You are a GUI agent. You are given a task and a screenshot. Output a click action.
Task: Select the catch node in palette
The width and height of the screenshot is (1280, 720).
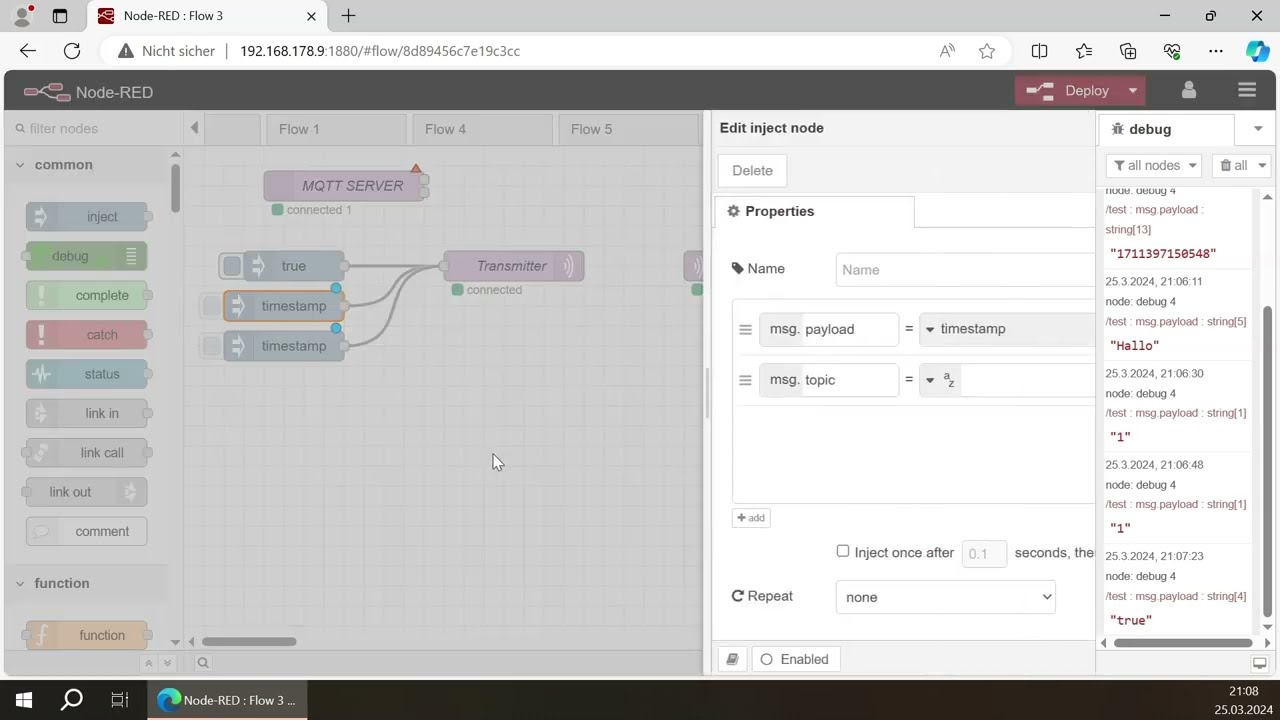(x=87, y=335)
